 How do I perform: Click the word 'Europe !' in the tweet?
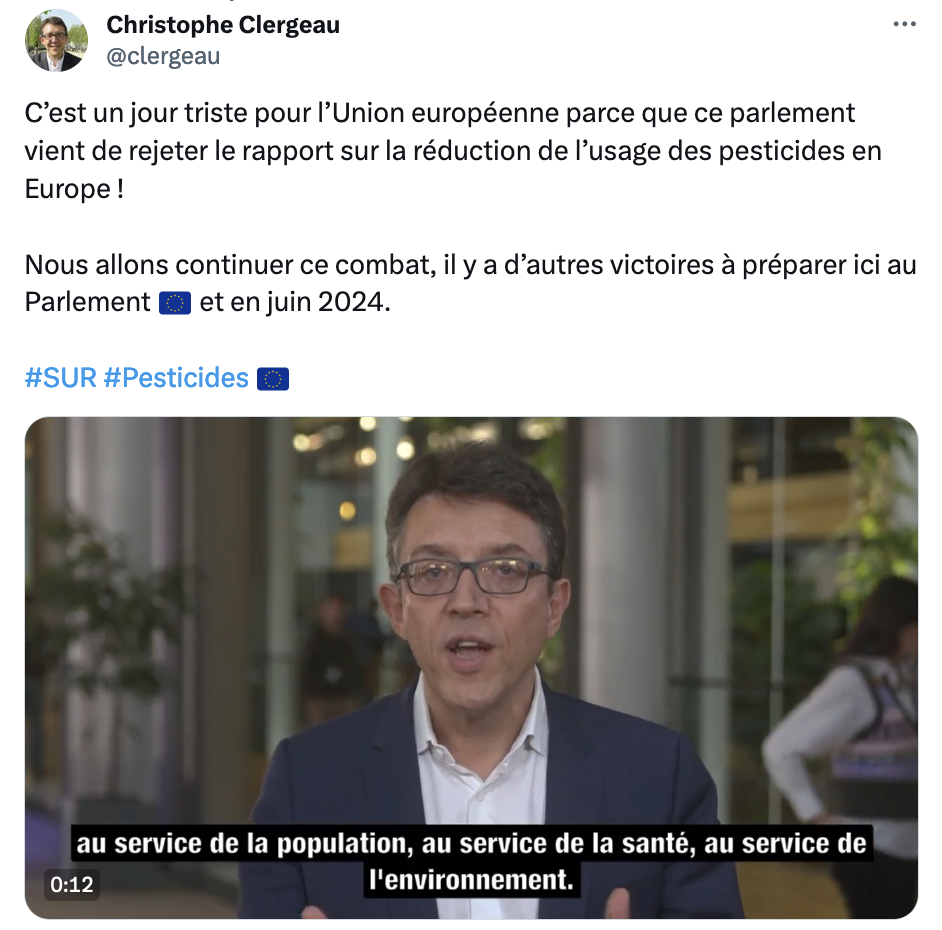point(74,189)
